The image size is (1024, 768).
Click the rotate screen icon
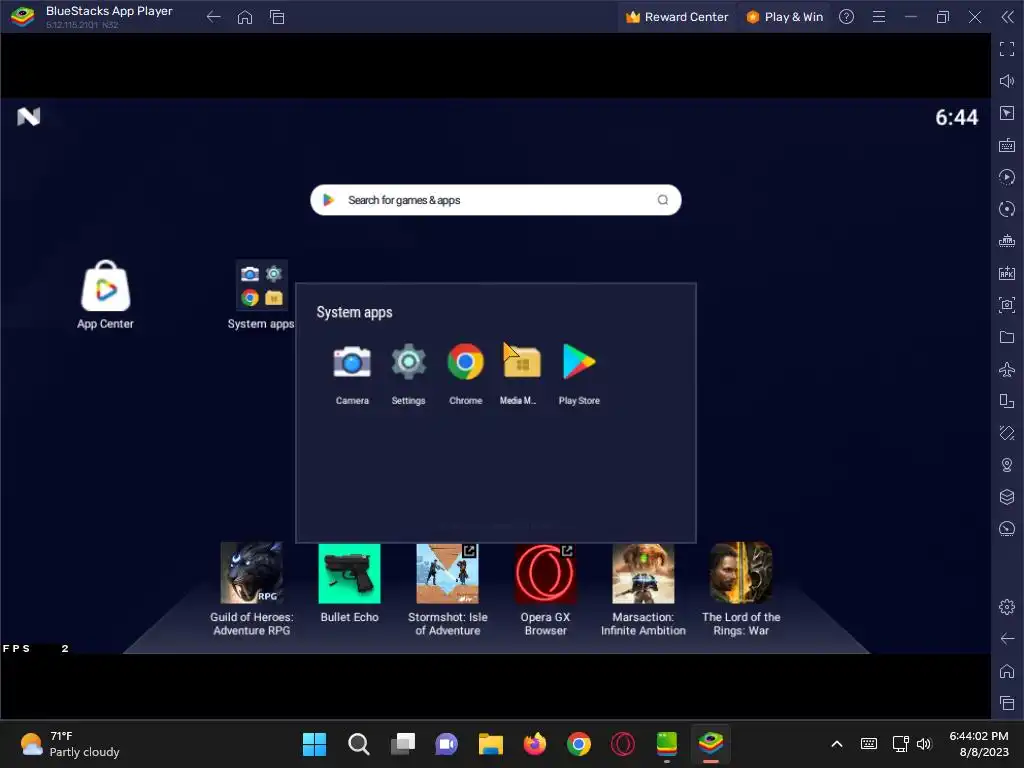pyautogui.click(x=1007, y=401)
